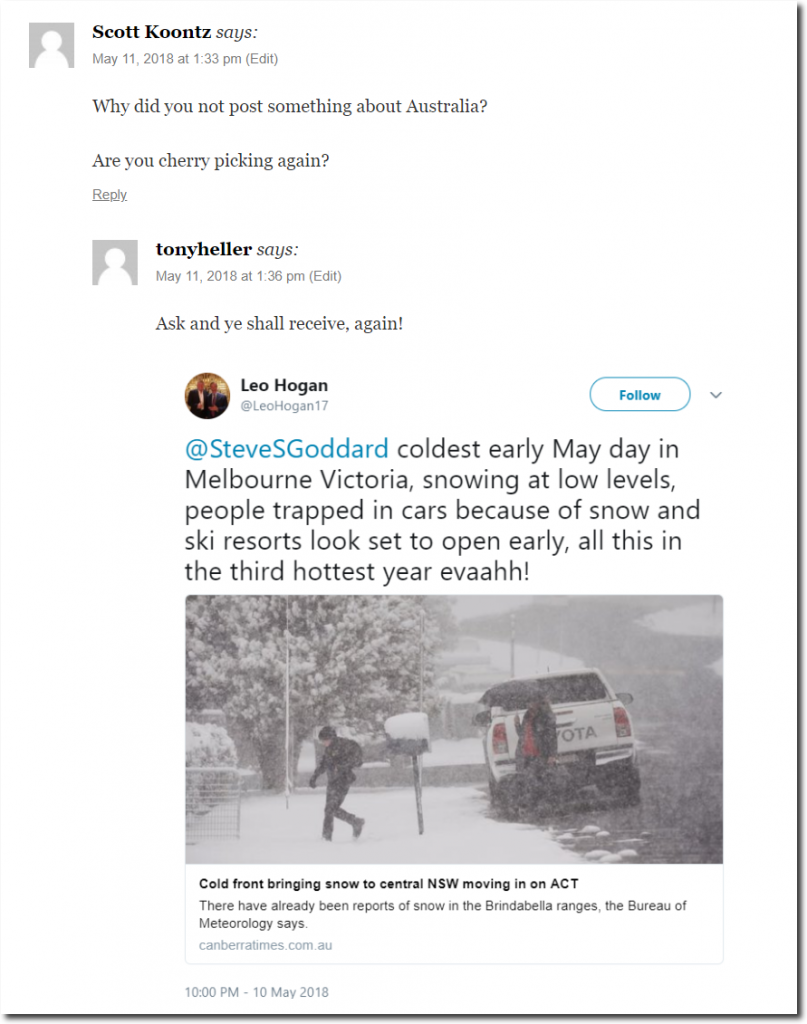Click Scott Koontz's avatar icon
This screenshot has height=1024, width=807.
52,45
